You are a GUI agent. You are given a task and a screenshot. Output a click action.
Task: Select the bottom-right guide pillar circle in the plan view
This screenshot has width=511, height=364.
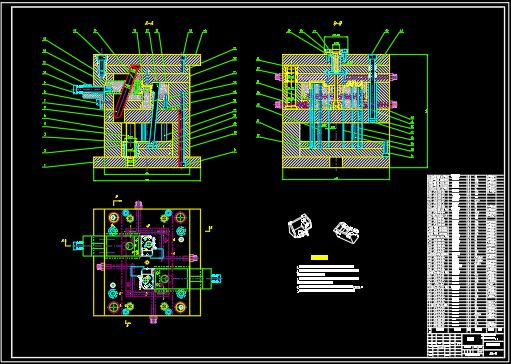coord(180,307)
